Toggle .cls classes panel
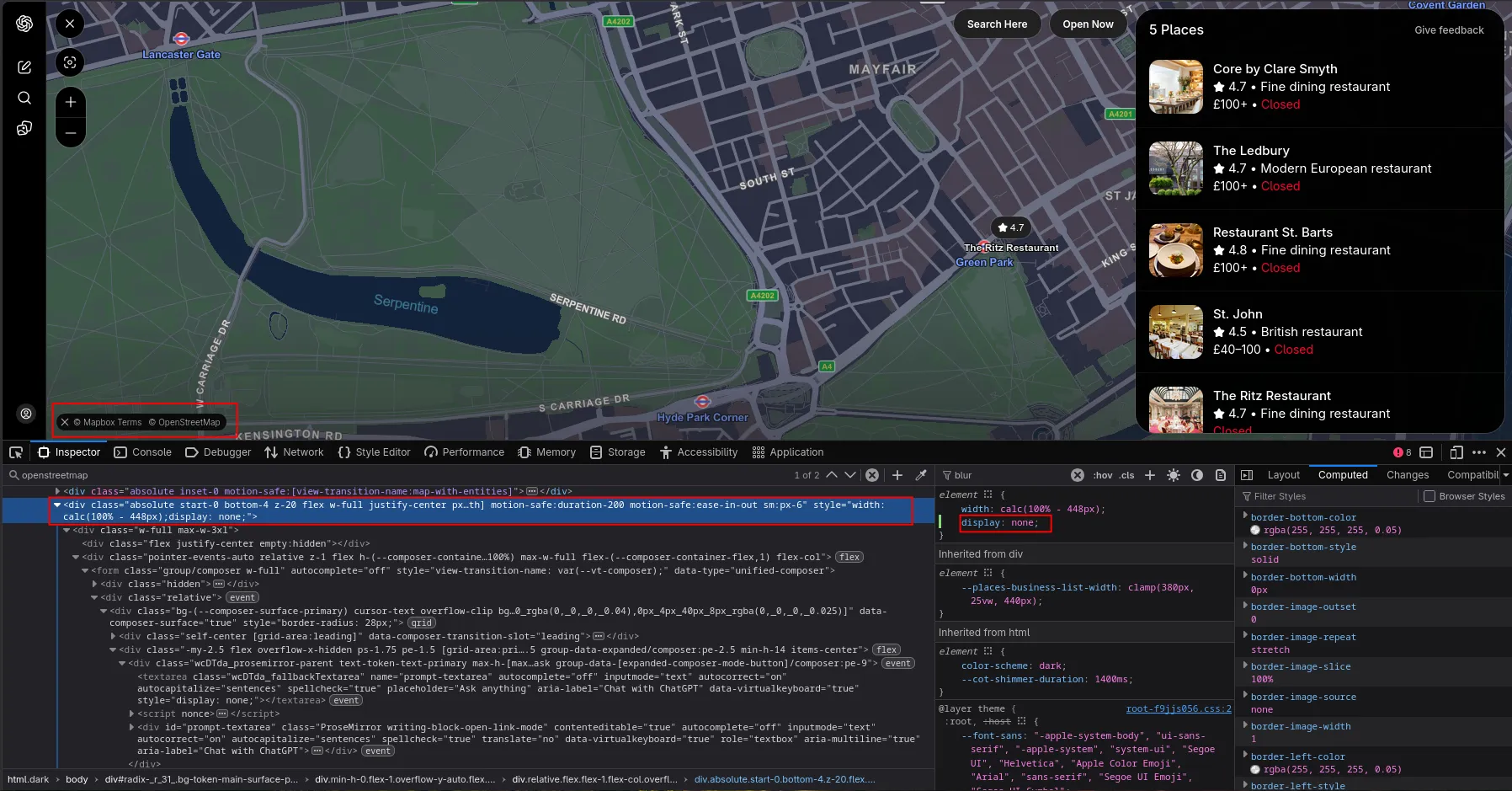This screenshot has width=1512, height=791. click(x=1126, y=475)
